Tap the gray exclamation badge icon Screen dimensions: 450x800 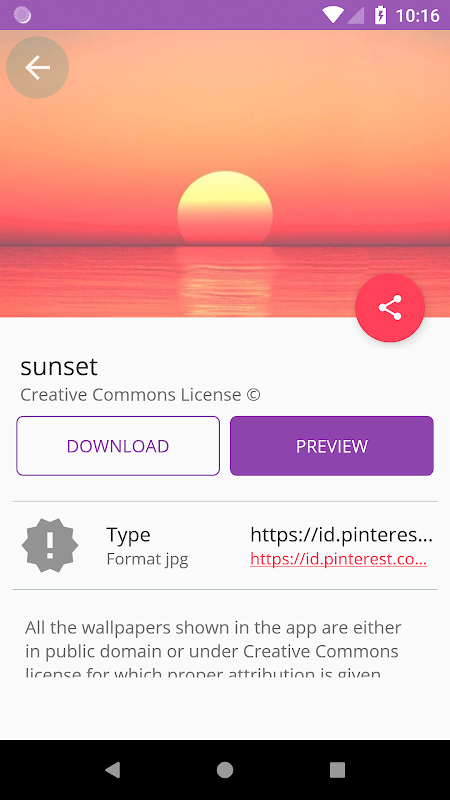click(50, 545)
